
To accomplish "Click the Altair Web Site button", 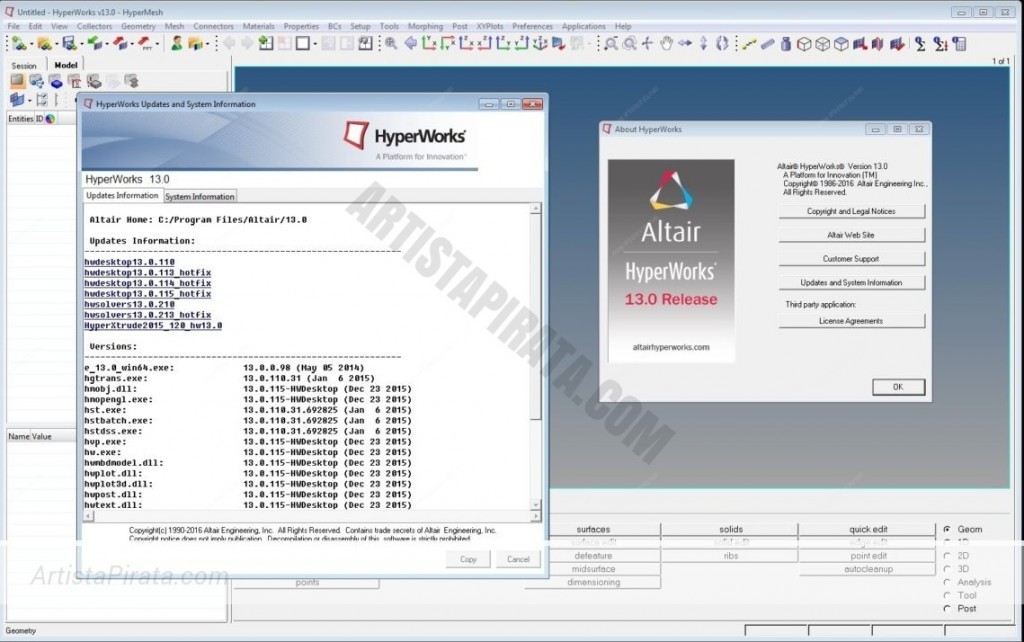I will coord(851,234).
